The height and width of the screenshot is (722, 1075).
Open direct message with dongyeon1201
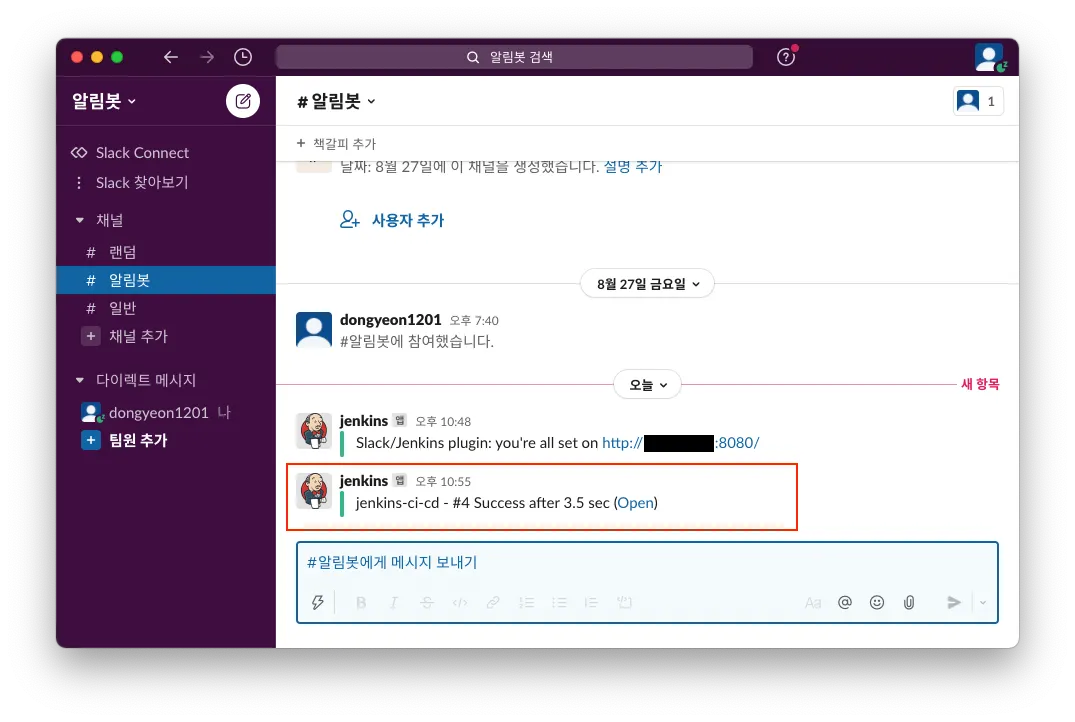click(x=156, y=413)
